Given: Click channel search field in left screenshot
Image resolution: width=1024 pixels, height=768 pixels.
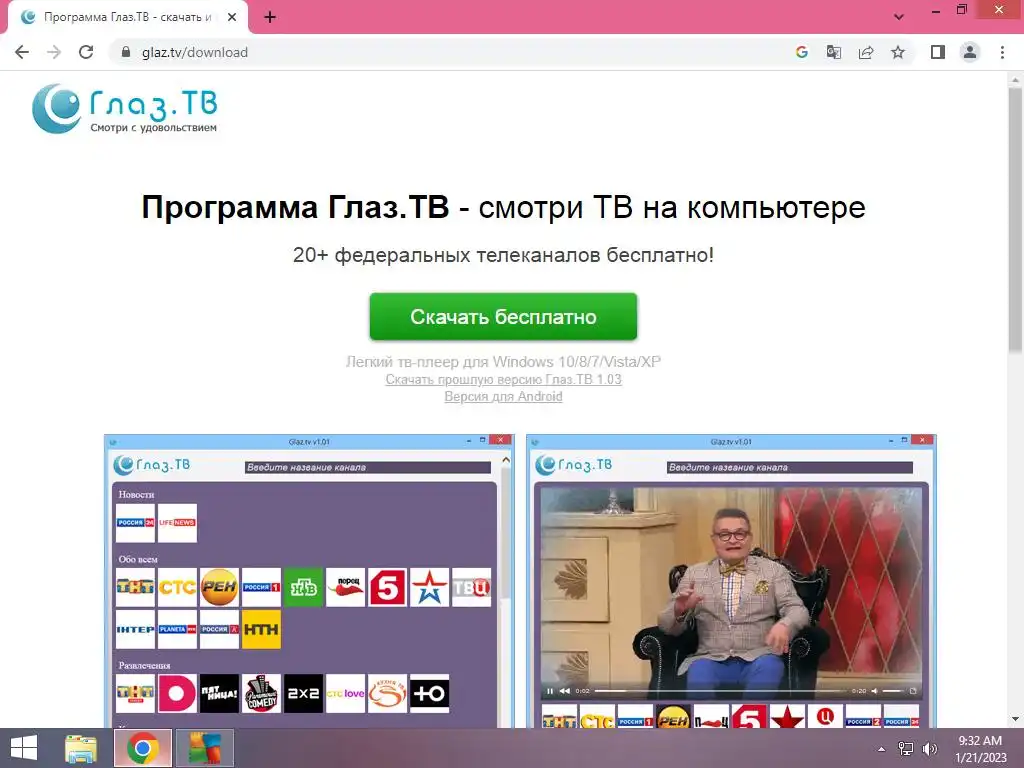Looking at the screenshot, I should point(368,468).
